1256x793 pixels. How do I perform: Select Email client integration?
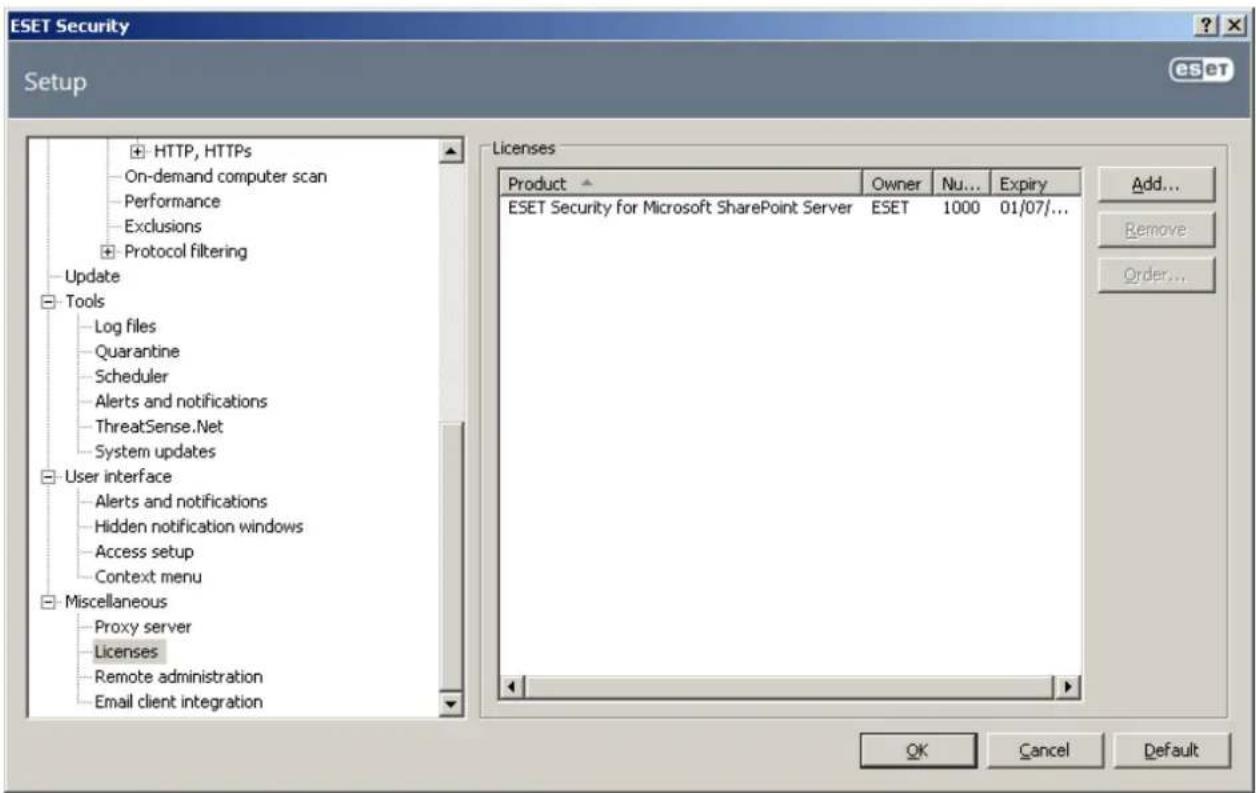click(x=179, y=702)
